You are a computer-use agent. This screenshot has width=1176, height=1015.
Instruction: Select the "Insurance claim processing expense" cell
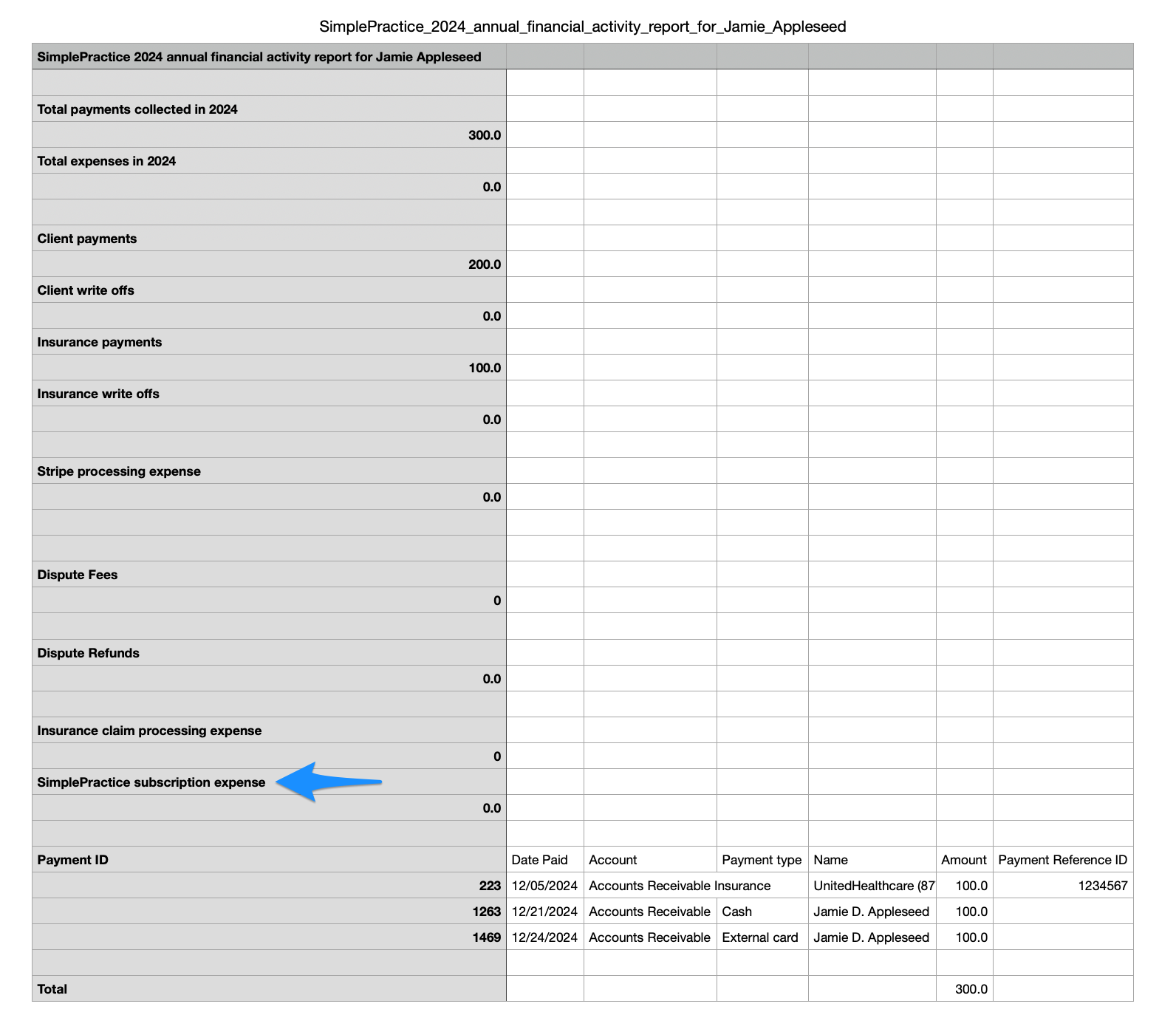pyautogui.click(x=149, y=731)
